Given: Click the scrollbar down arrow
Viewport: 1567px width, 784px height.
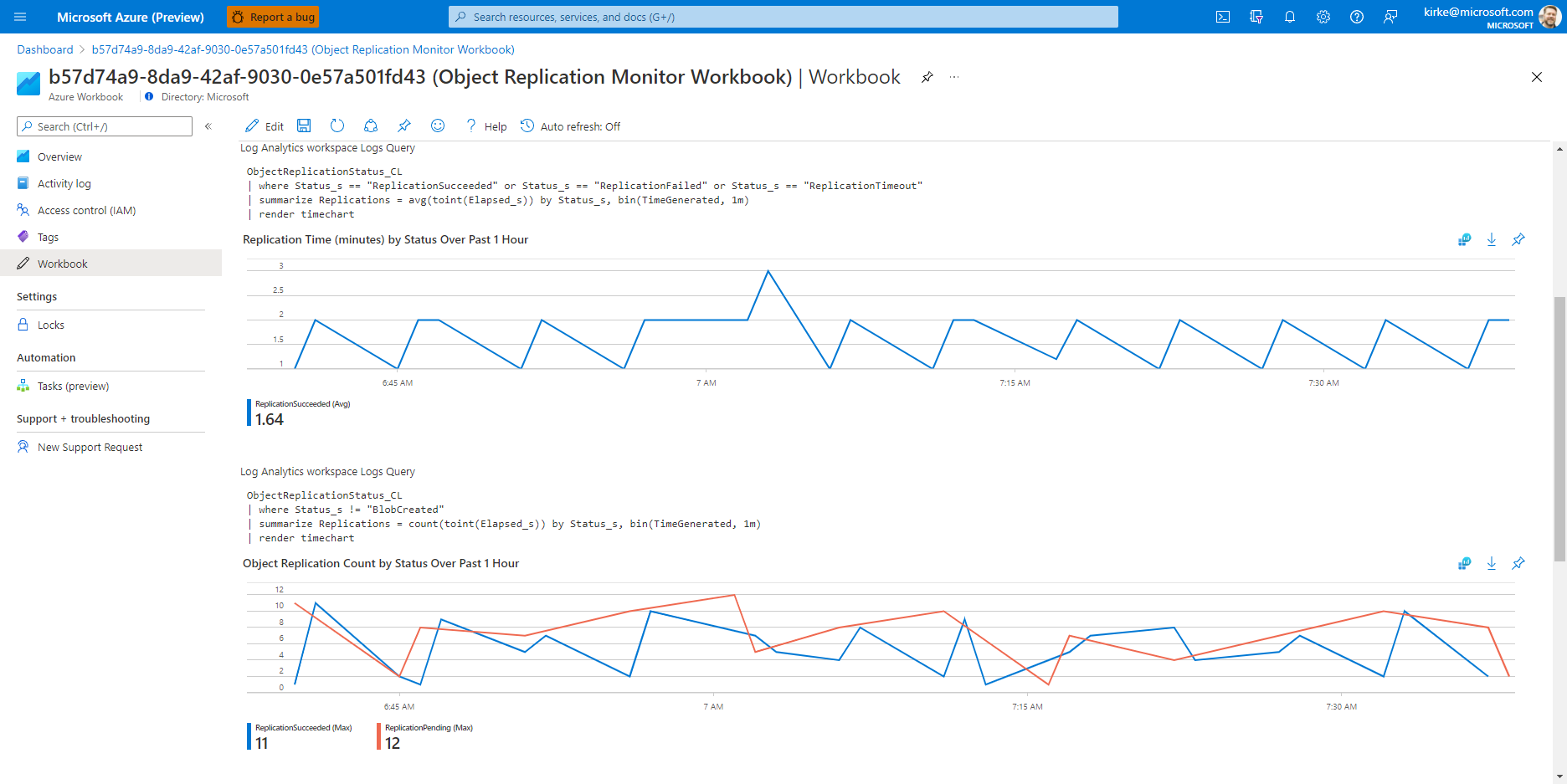Looking at the screenshot, I should (x=1559, y=776).
